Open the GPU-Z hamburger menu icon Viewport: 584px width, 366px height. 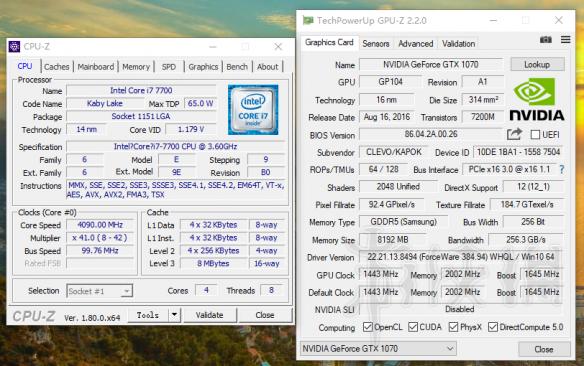tap(565, 39)
